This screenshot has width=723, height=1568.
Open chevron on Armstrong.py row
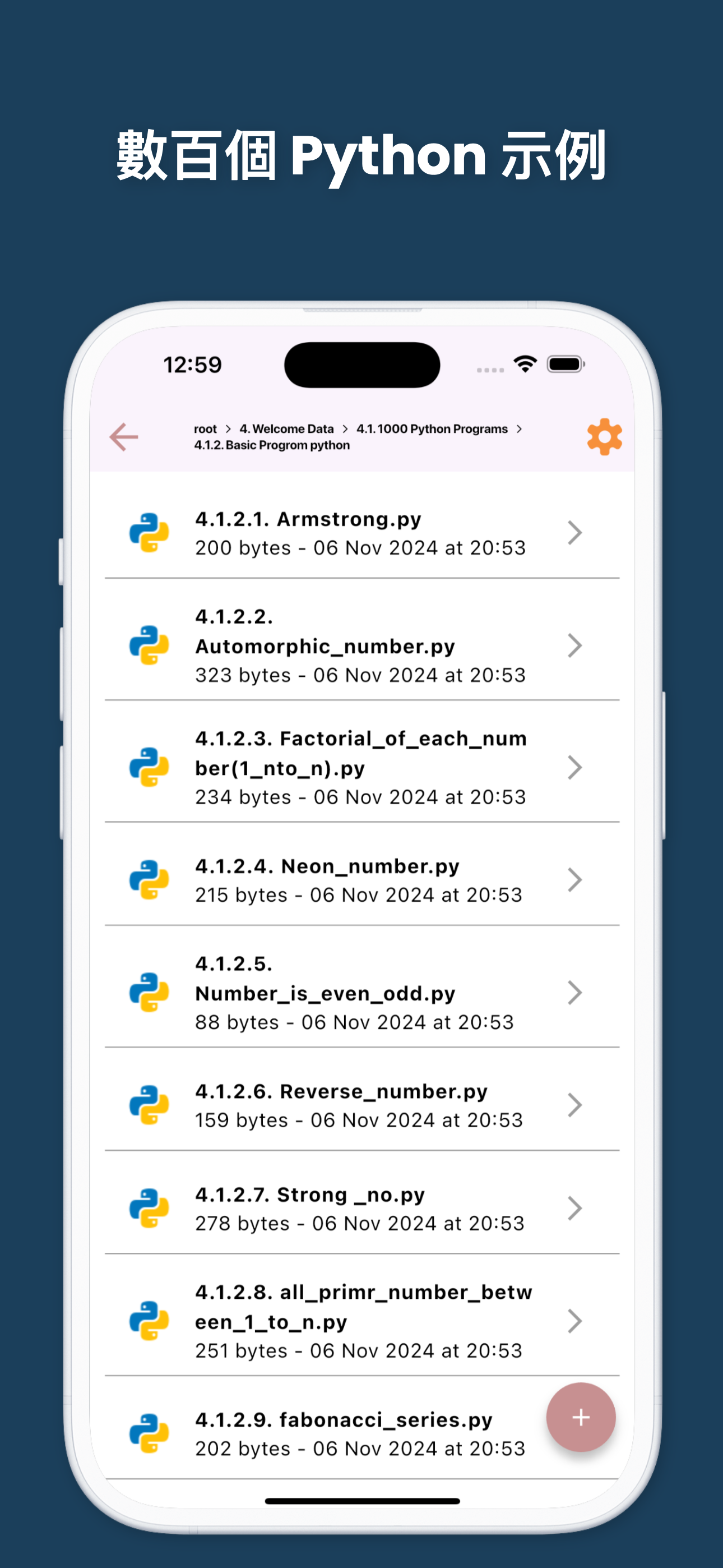click(574, 533)
